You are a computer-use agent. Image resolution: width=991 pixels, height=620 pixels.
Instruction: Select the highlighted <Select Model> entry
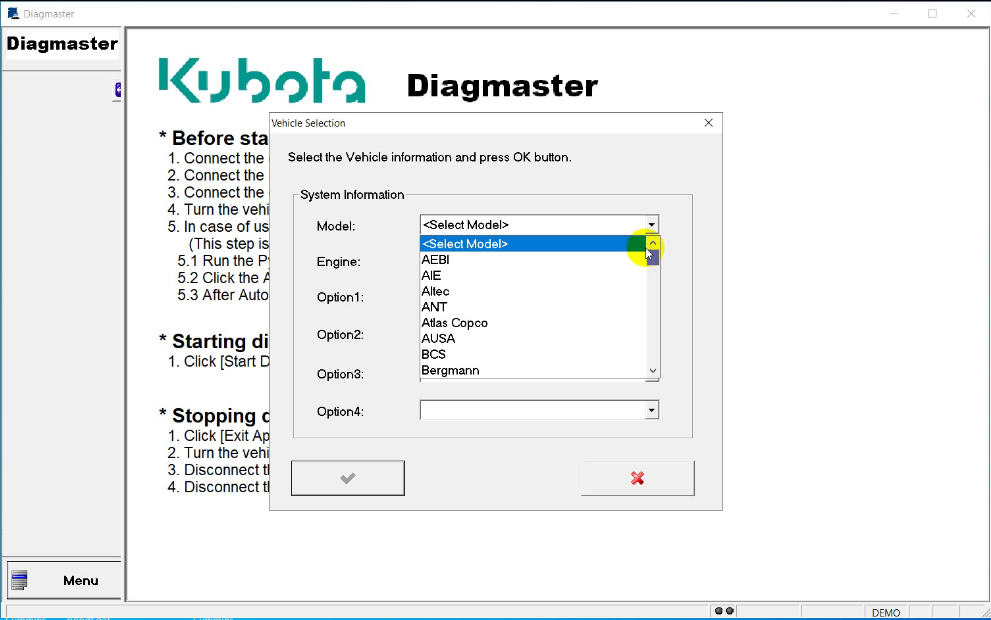coord(465,244)
